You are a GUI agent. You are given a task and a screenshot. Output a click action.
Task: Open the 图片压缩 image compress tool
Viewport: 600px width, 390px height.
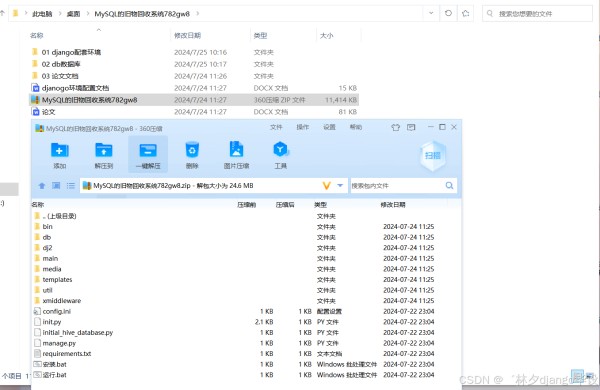click(x=236, y=149)
